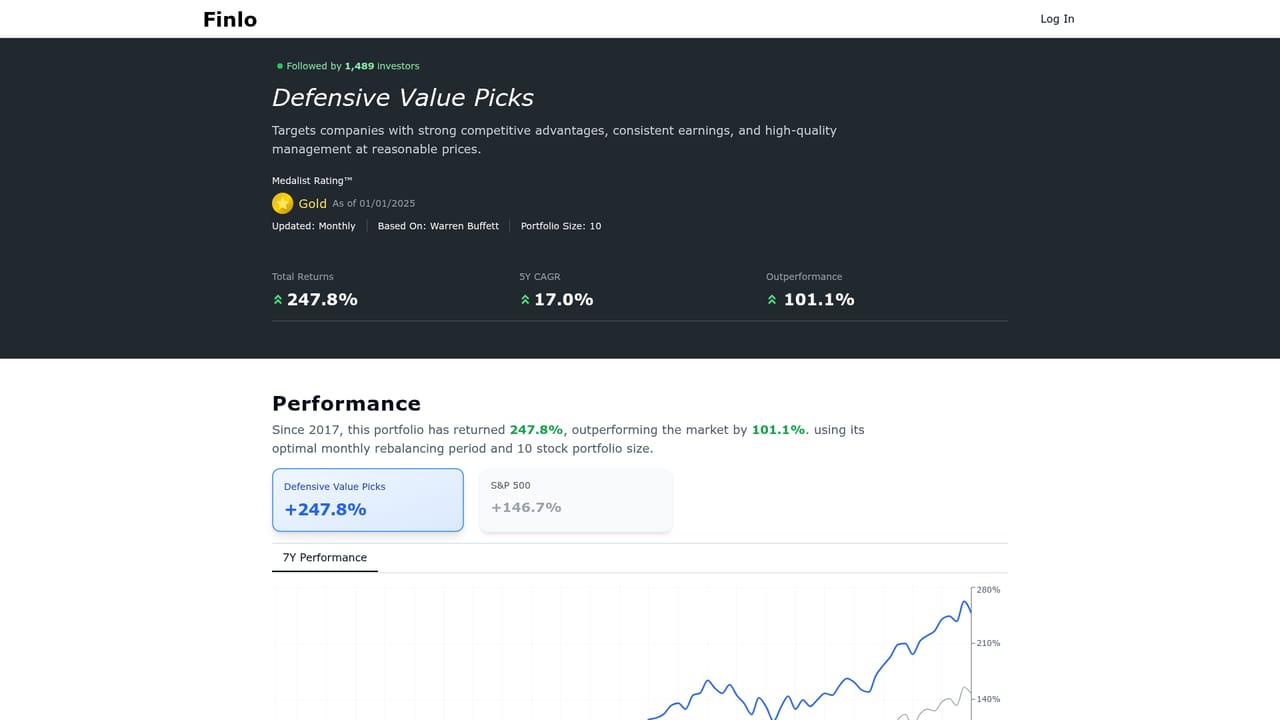Click the green up-arrows beside 247.8% Total Returns
Screen dimensions: 1280x720
[278, 300]
